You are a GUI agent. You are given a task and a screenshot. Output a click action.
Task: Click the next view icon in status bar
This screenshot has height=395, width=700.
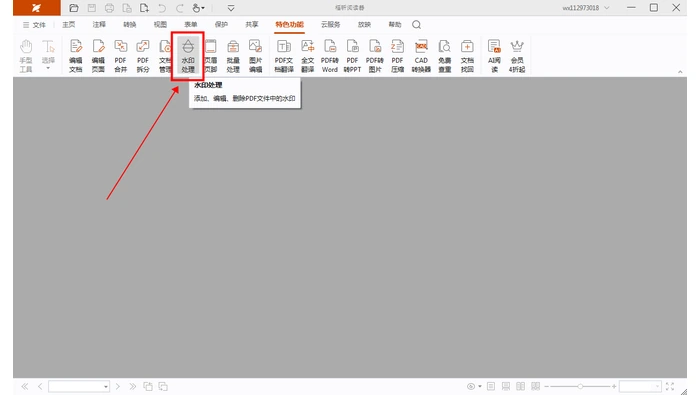tap(163, 387)
